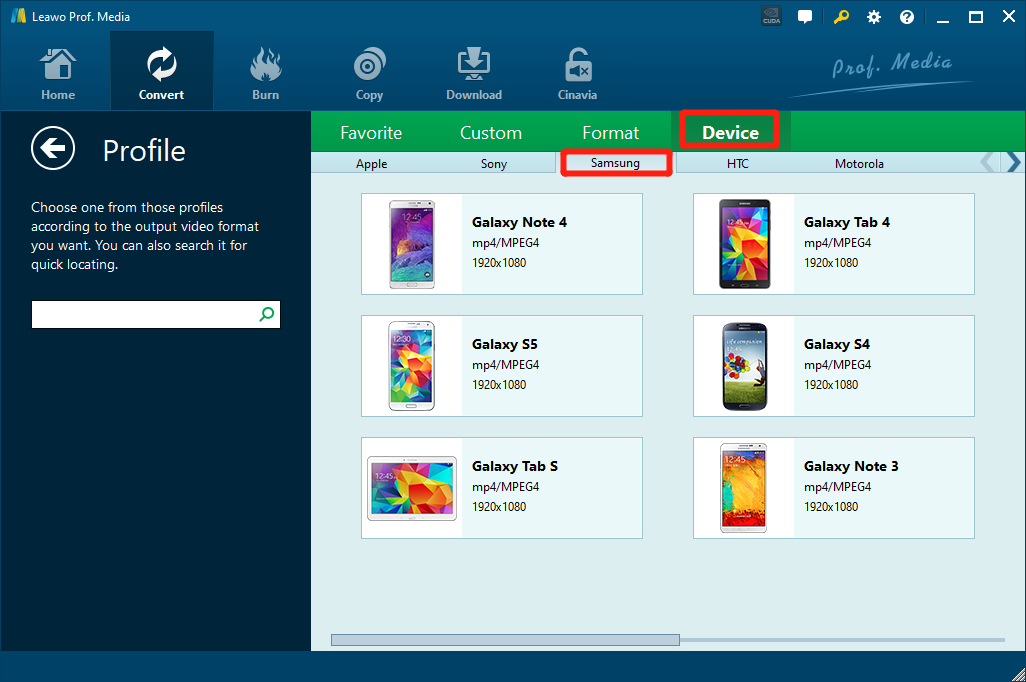This screenshot has height=682, width=1026.
Task: Open the Home module
Action: pos(58,74)
